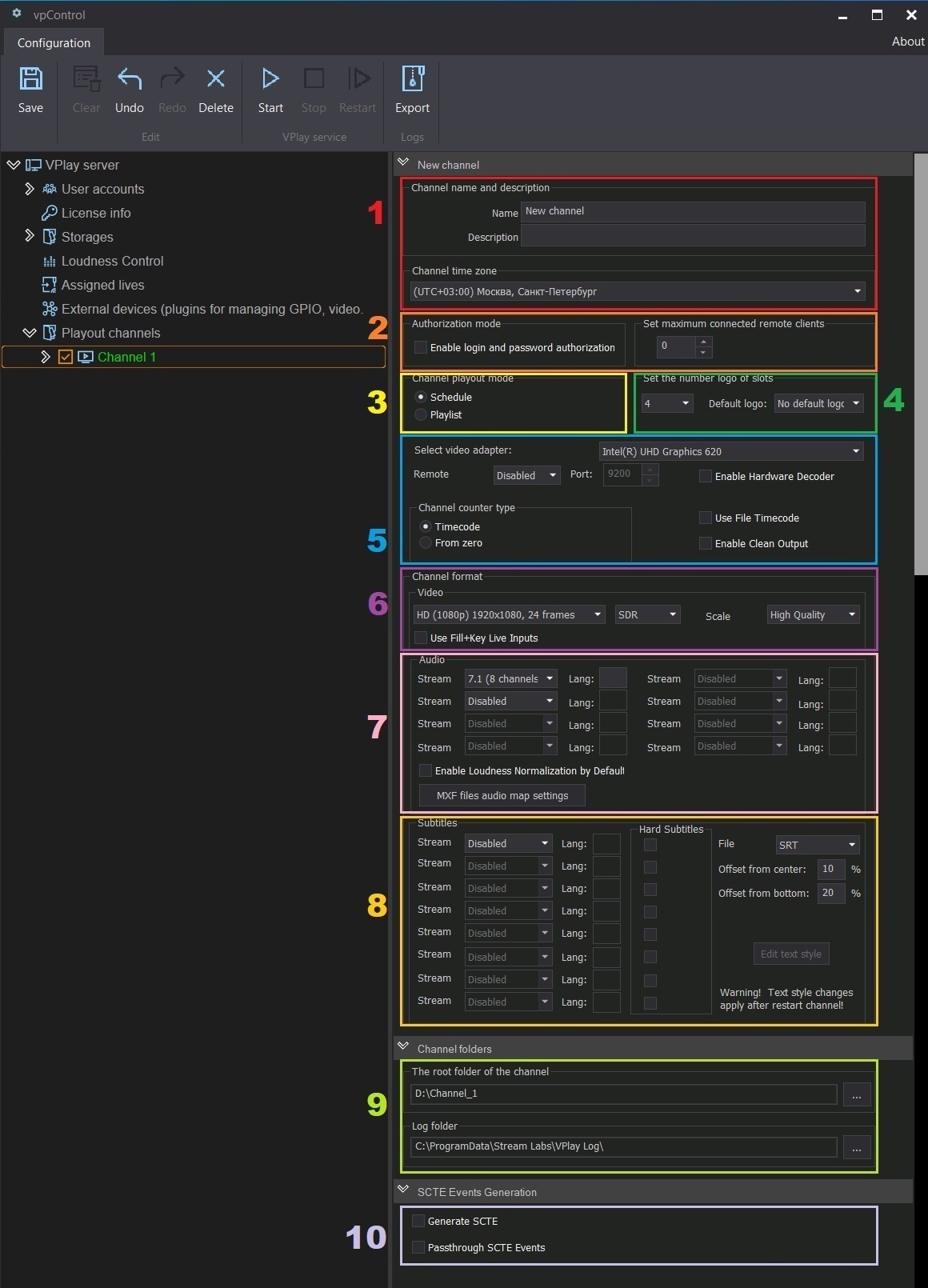
Task: Expand the User accounts node
Action: [x=30, y=189]
